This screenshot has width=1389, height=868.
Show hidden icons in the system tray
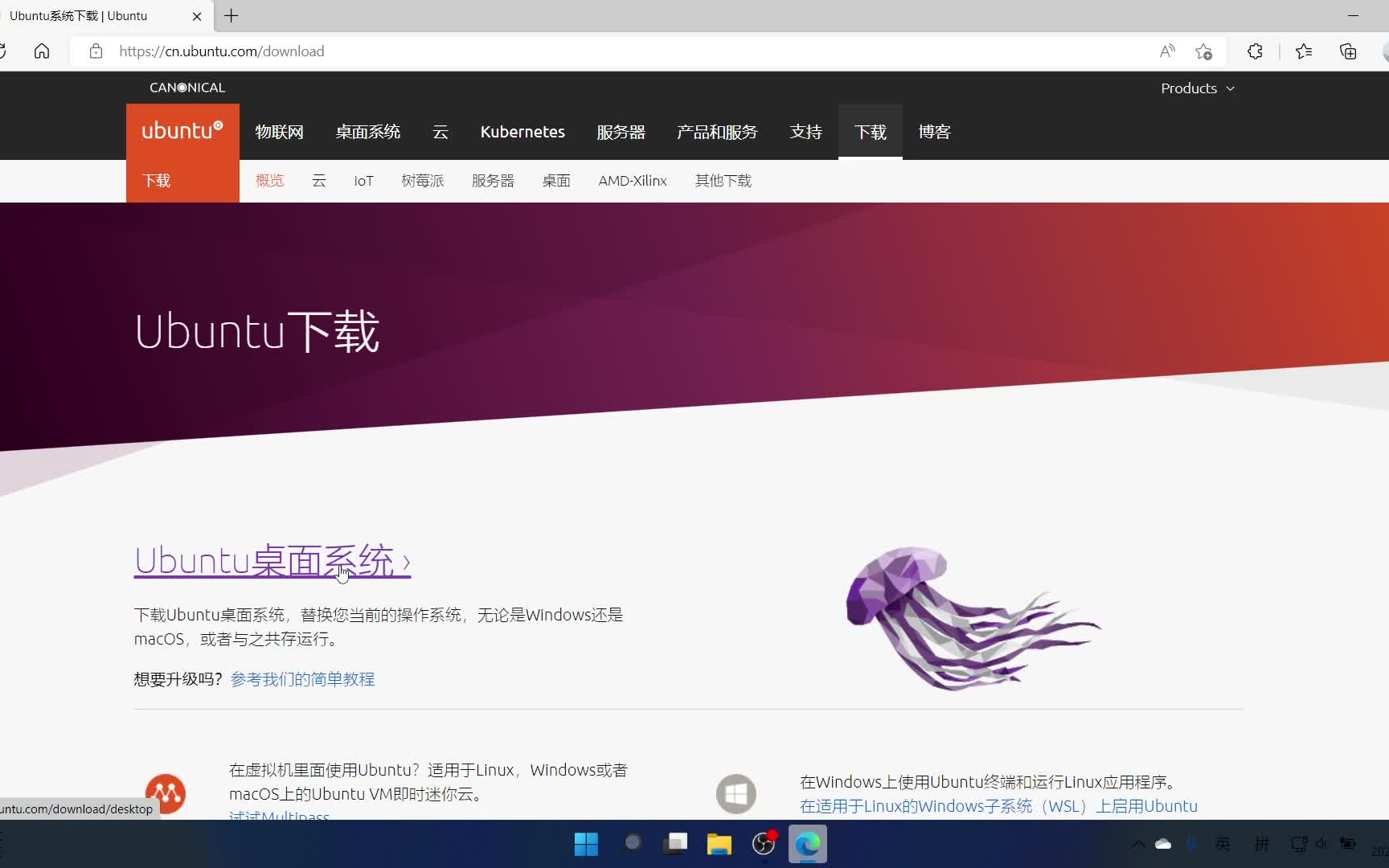coord(1138,844)
